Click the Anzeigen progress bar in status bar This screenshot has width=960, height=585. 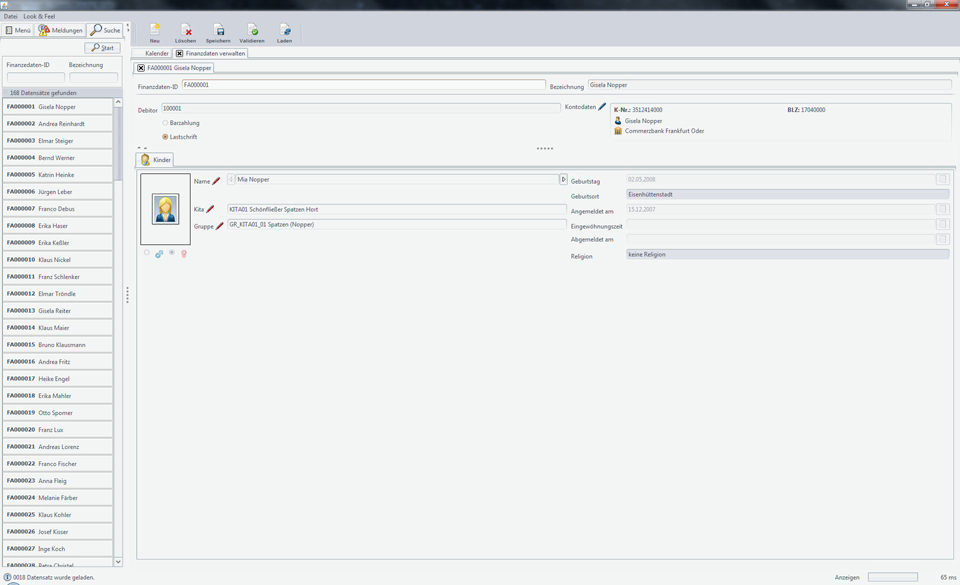(x=893, y=577)
